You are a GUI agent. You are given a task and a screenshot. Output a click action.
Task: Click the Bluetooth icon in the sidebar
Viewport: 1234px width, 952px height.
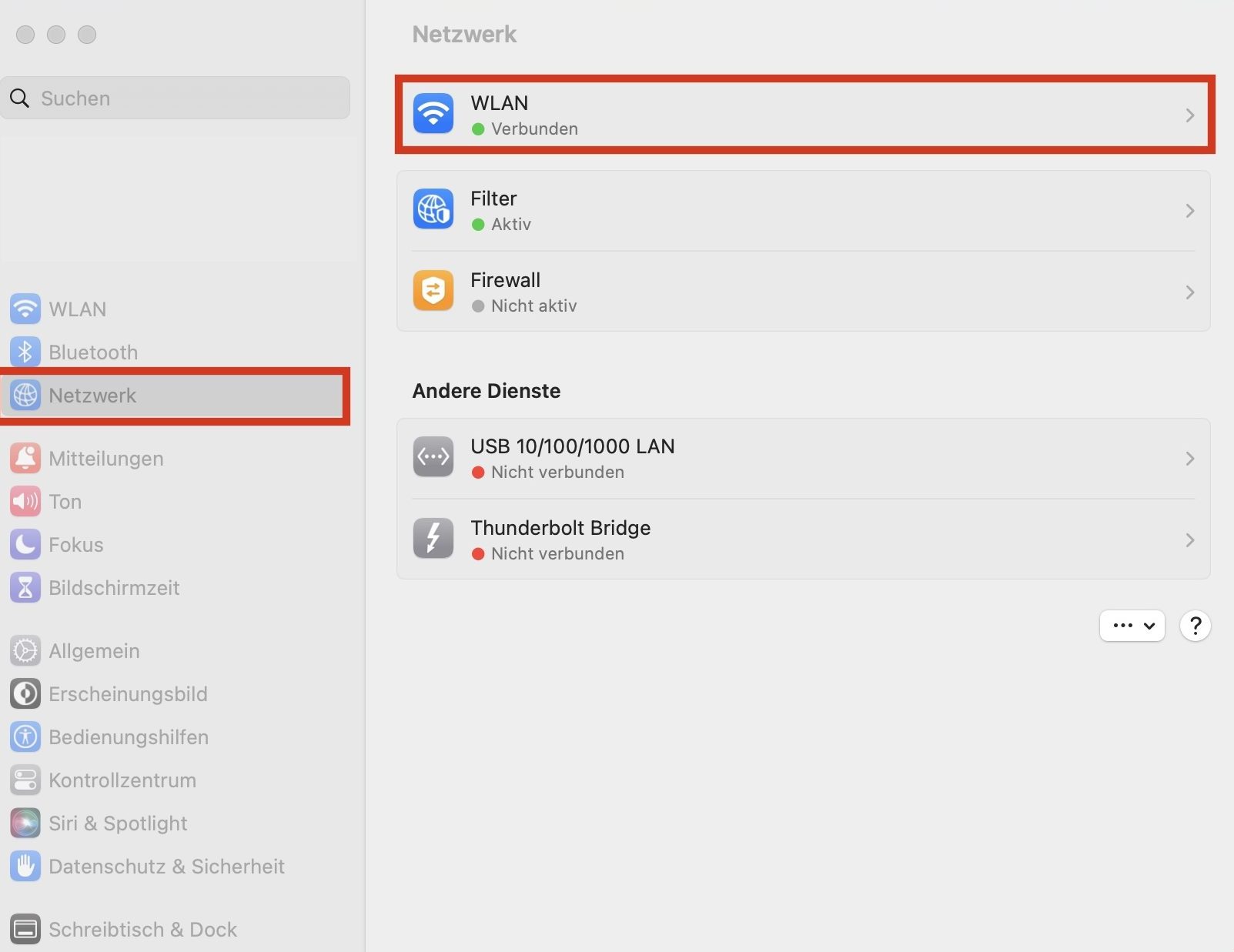[x=25, y=352]
